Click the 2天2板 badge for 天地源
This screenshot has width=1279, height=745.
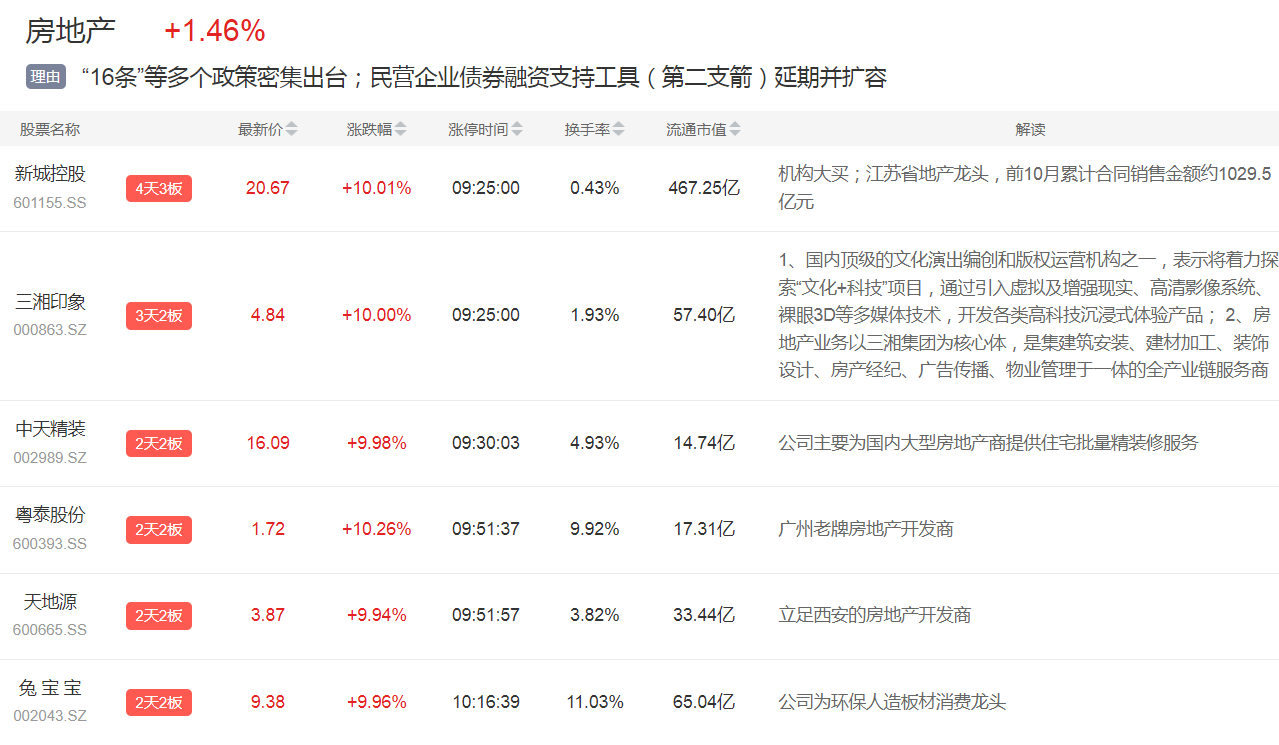click(x=159, y=616)
